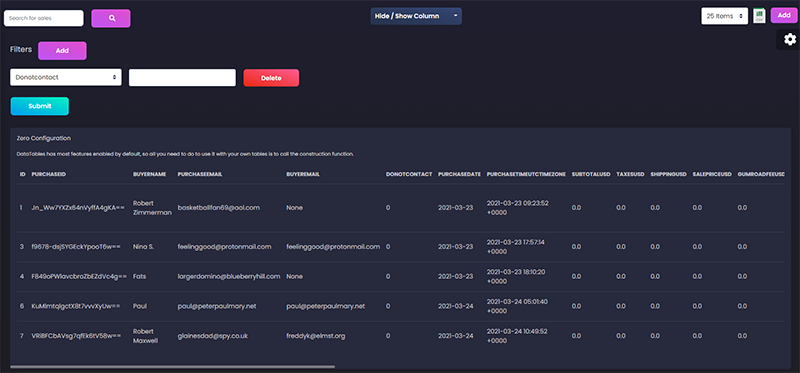Select purchase ID KuMlmtqlgctX8t7vvvXyUw==
The image size is (800, 373).
[x=76, y=306]
